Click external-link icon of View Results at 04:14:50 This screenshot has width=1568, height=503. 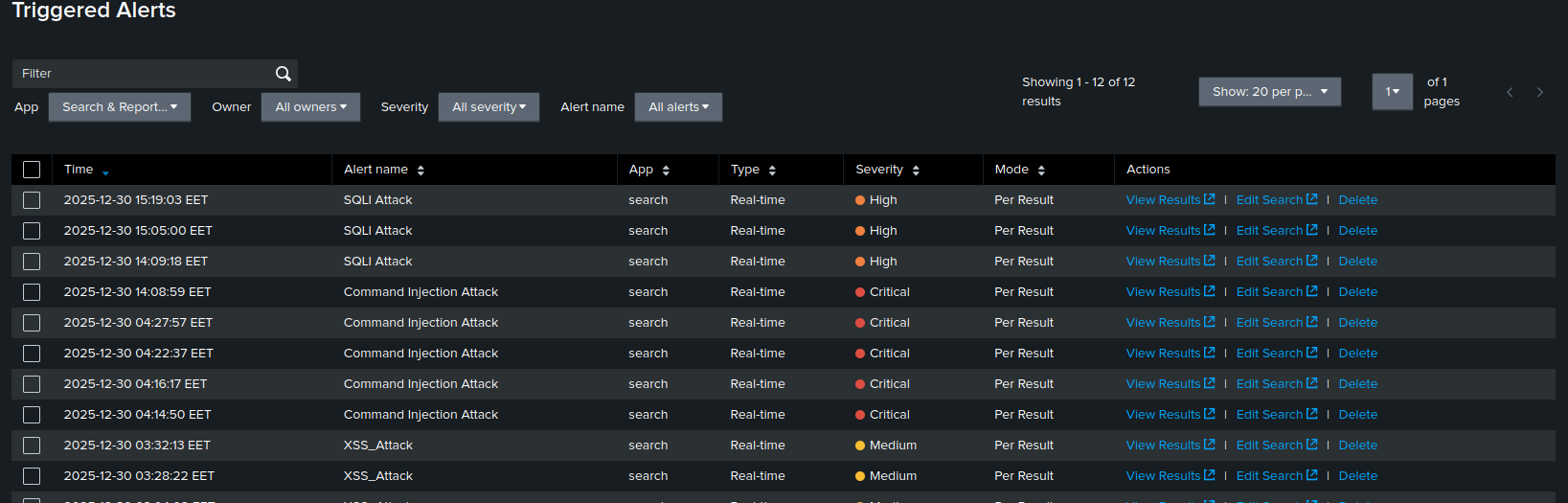pos(1210,414)
